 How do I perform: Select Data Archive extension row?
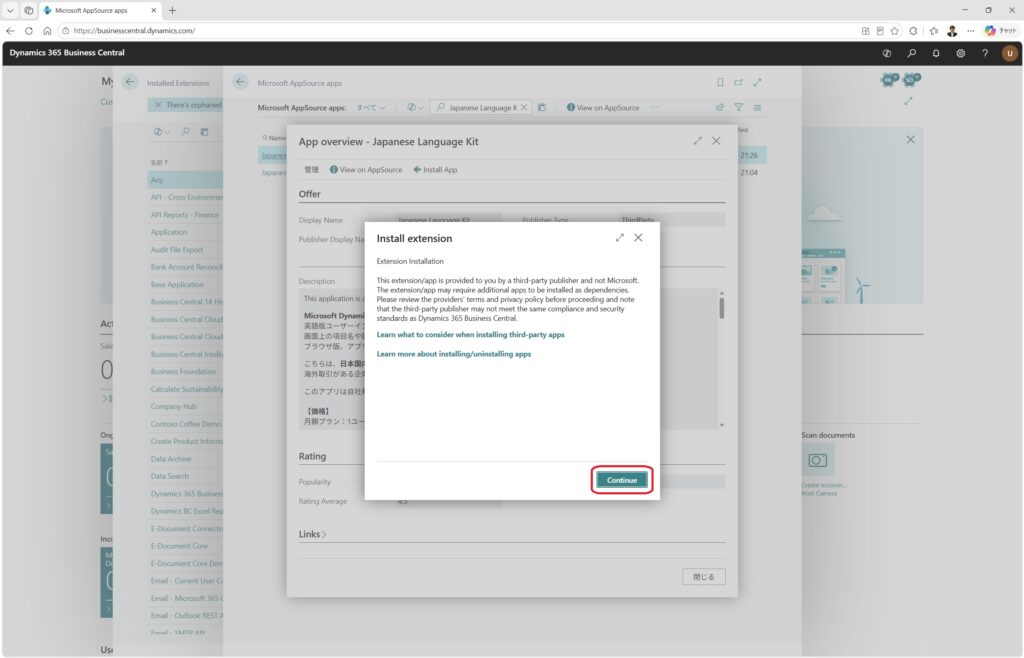pyautogui.click(x=185, y=459)
